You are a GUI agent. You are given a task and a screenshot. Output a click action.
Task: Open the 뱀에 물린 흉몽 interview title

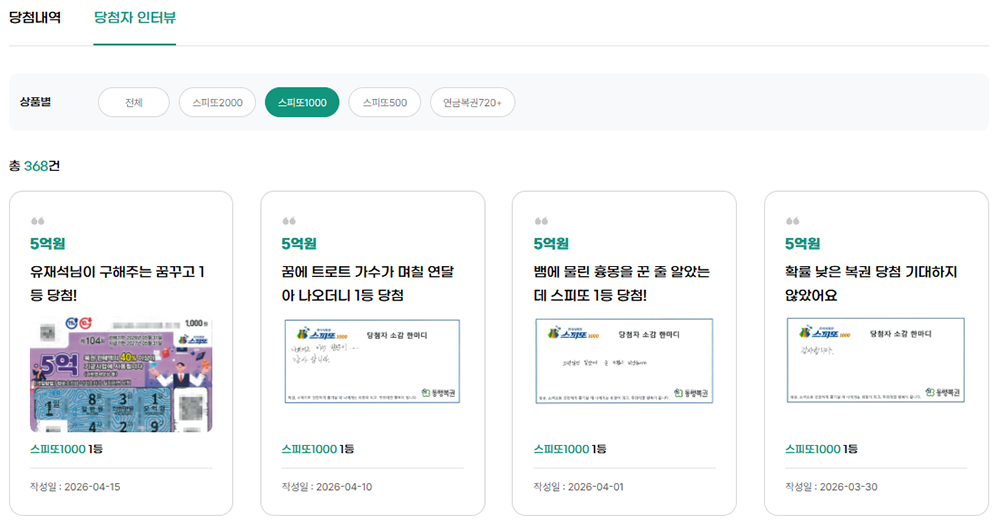coord(622,283)
